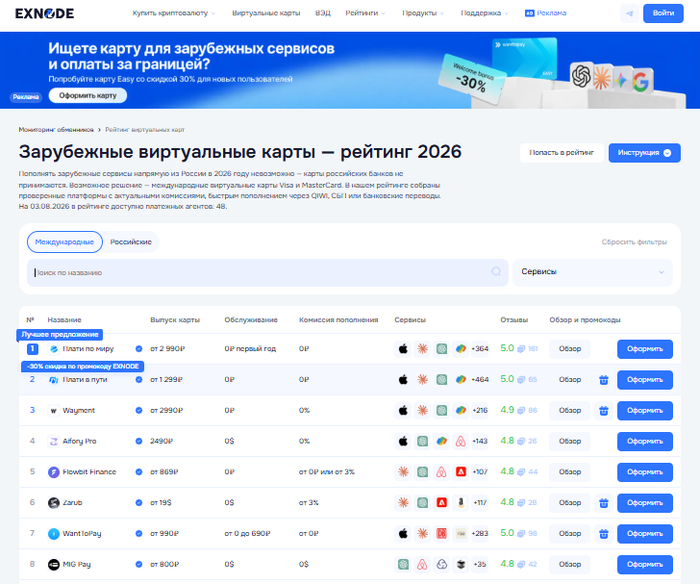This screenshot has width=700, height=584.
Task: Click the 5.0 rating for WantToPay
Action: [507, 533]
